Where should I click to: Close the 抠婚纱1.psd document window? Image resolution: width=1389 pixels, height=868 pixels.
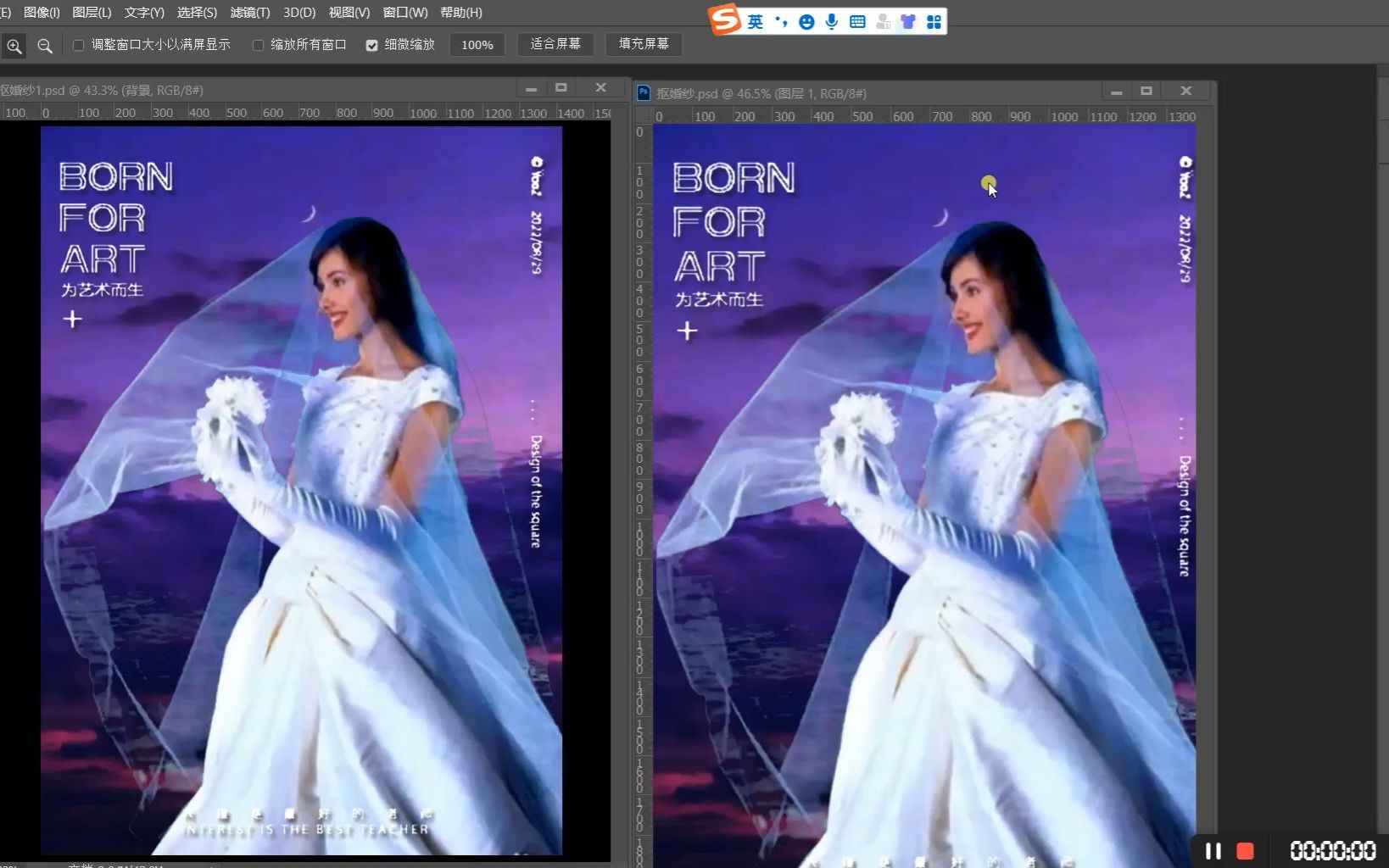coord(600,88)
